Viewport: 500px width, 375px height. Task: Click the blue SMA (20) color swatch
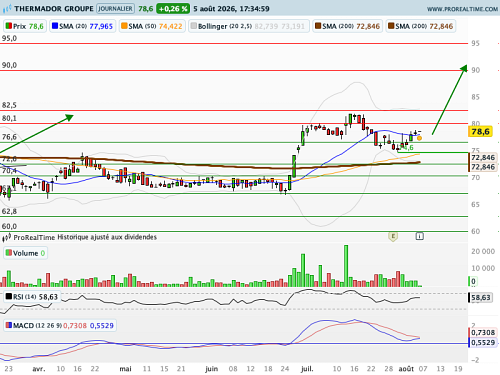pos(55,26)
